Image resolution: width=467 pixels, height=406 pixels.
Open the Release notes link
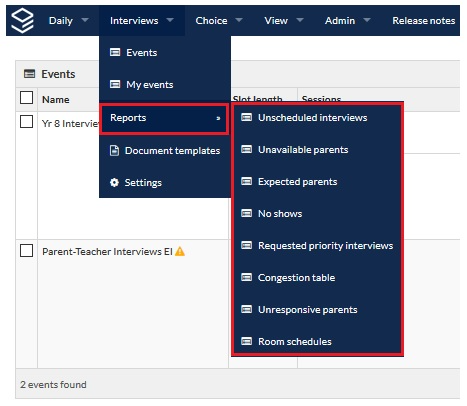[423, 20]
